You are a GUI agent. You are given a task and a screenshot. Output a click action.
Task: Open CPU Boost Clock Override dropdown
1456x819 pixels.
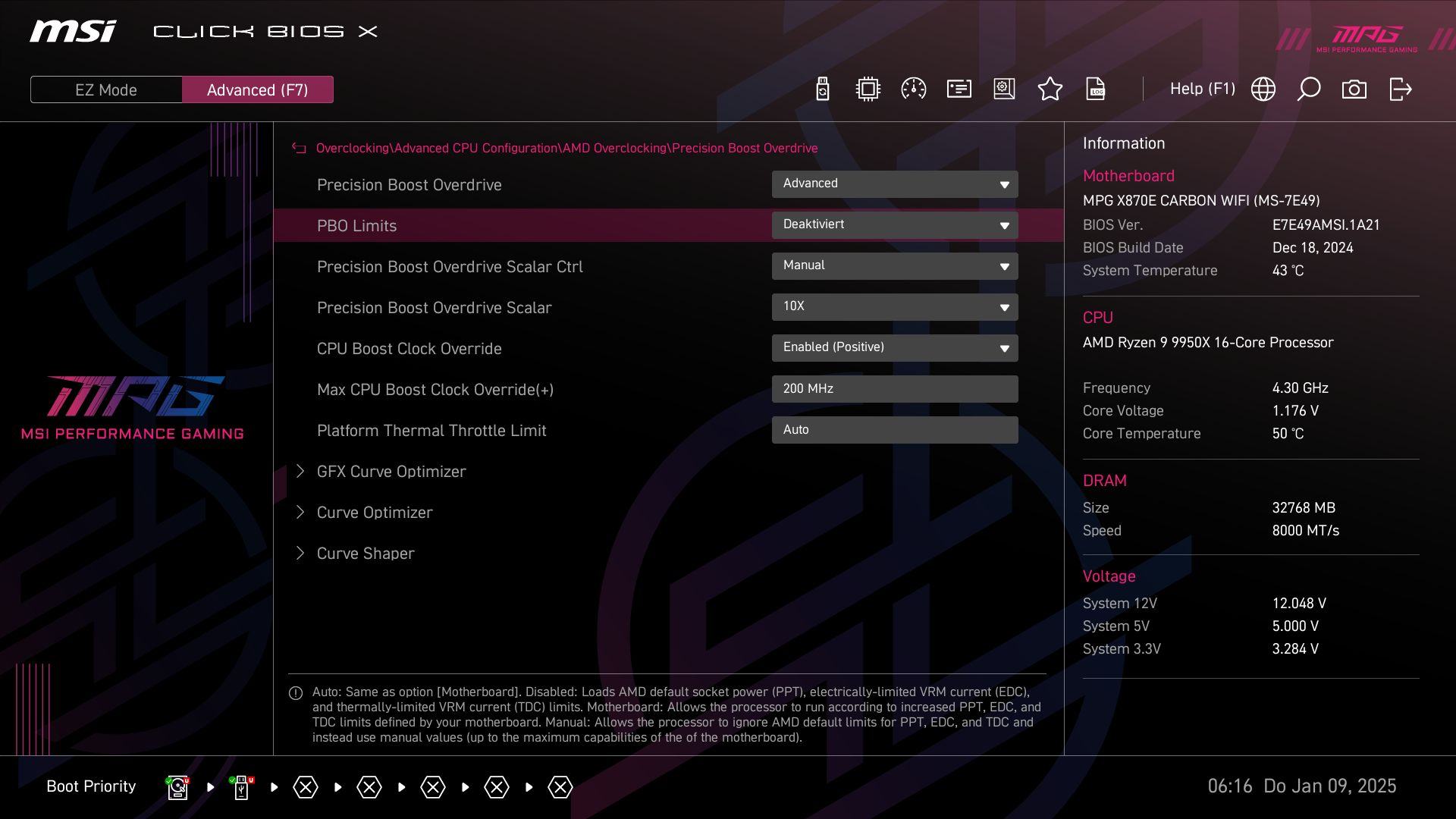coord(894,348)
